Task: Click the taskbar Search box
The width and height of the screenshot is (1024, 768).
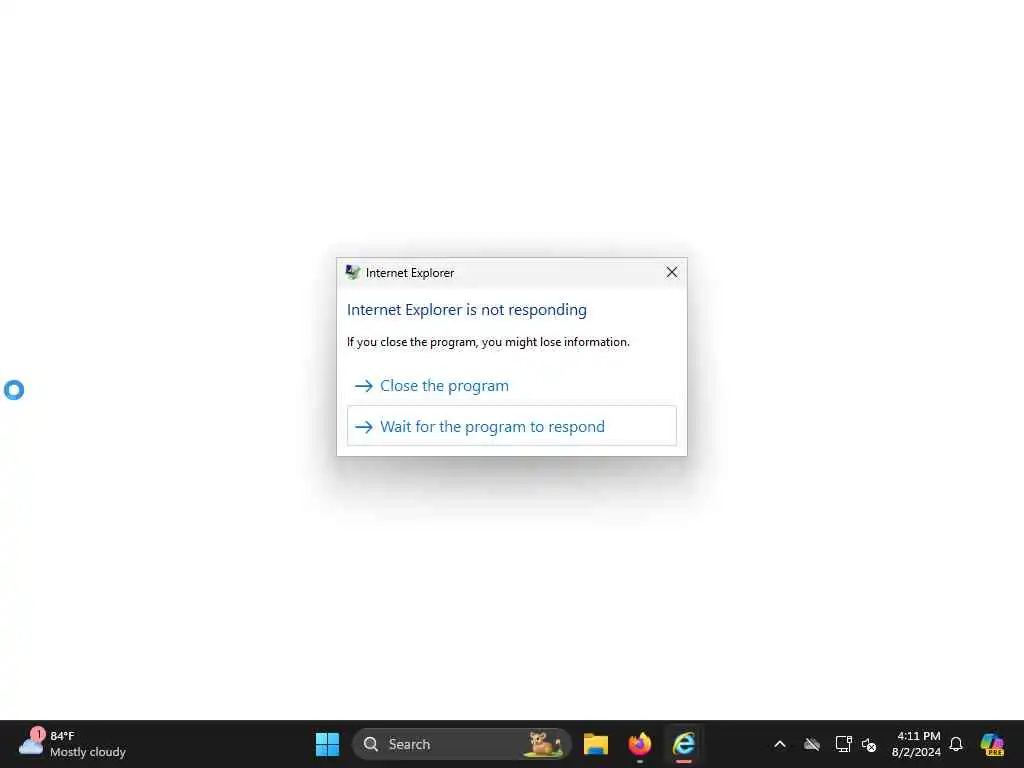Action: 462,744
